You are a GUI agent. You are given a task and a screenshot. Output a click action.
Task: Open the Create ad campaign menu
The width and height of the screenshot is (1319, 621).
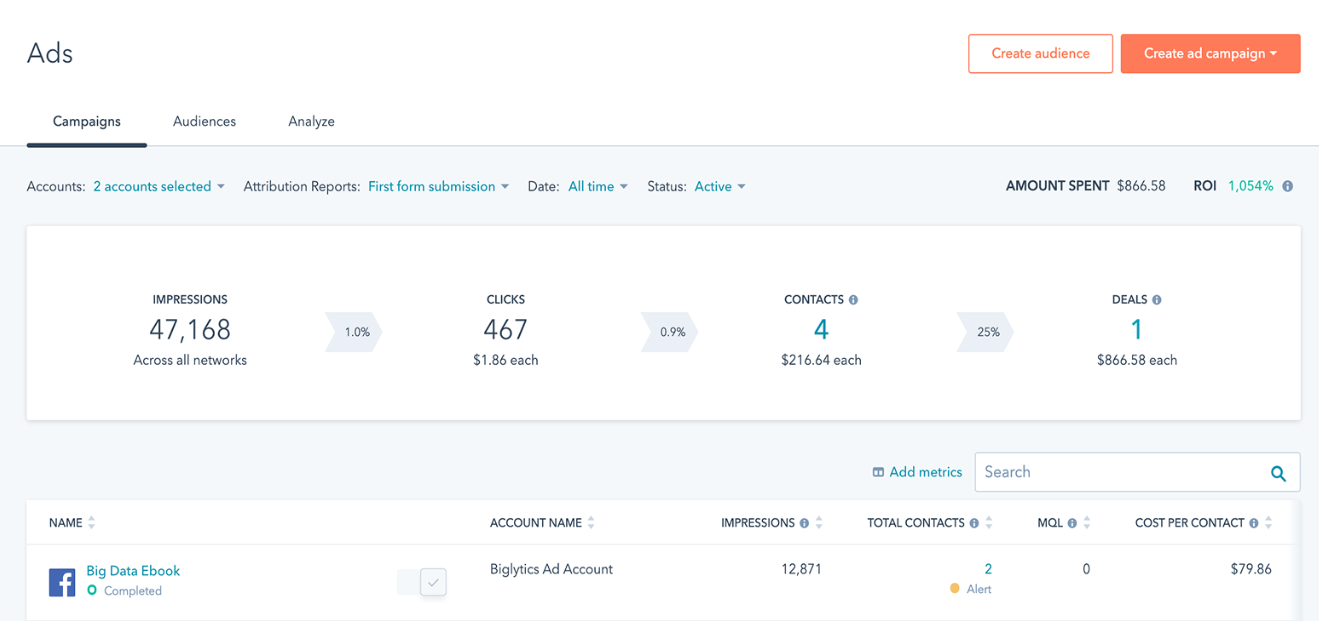tap(1210, 54)
